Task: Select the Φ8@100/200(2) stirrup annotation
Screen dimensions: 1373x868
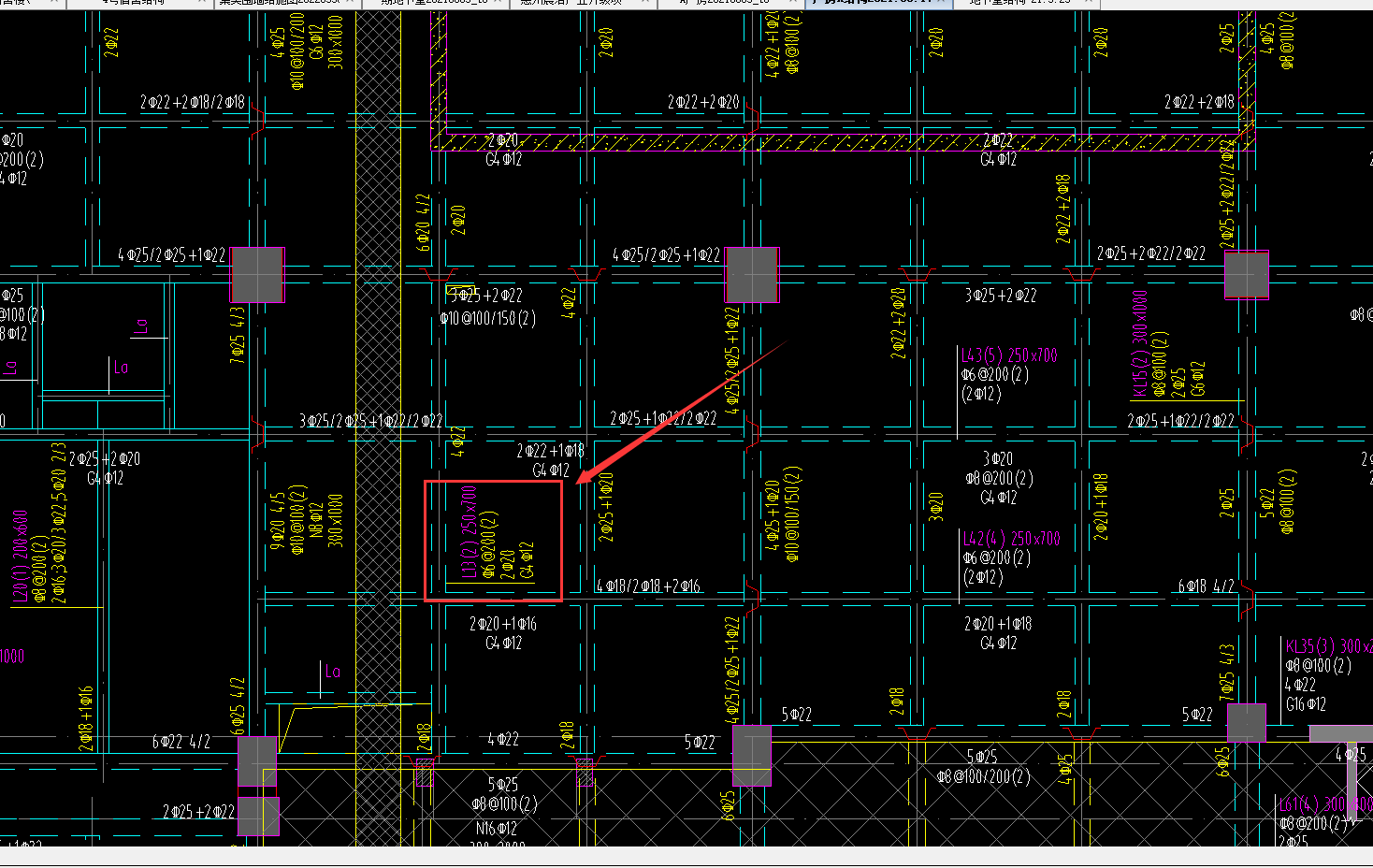Action: [983, 776]
